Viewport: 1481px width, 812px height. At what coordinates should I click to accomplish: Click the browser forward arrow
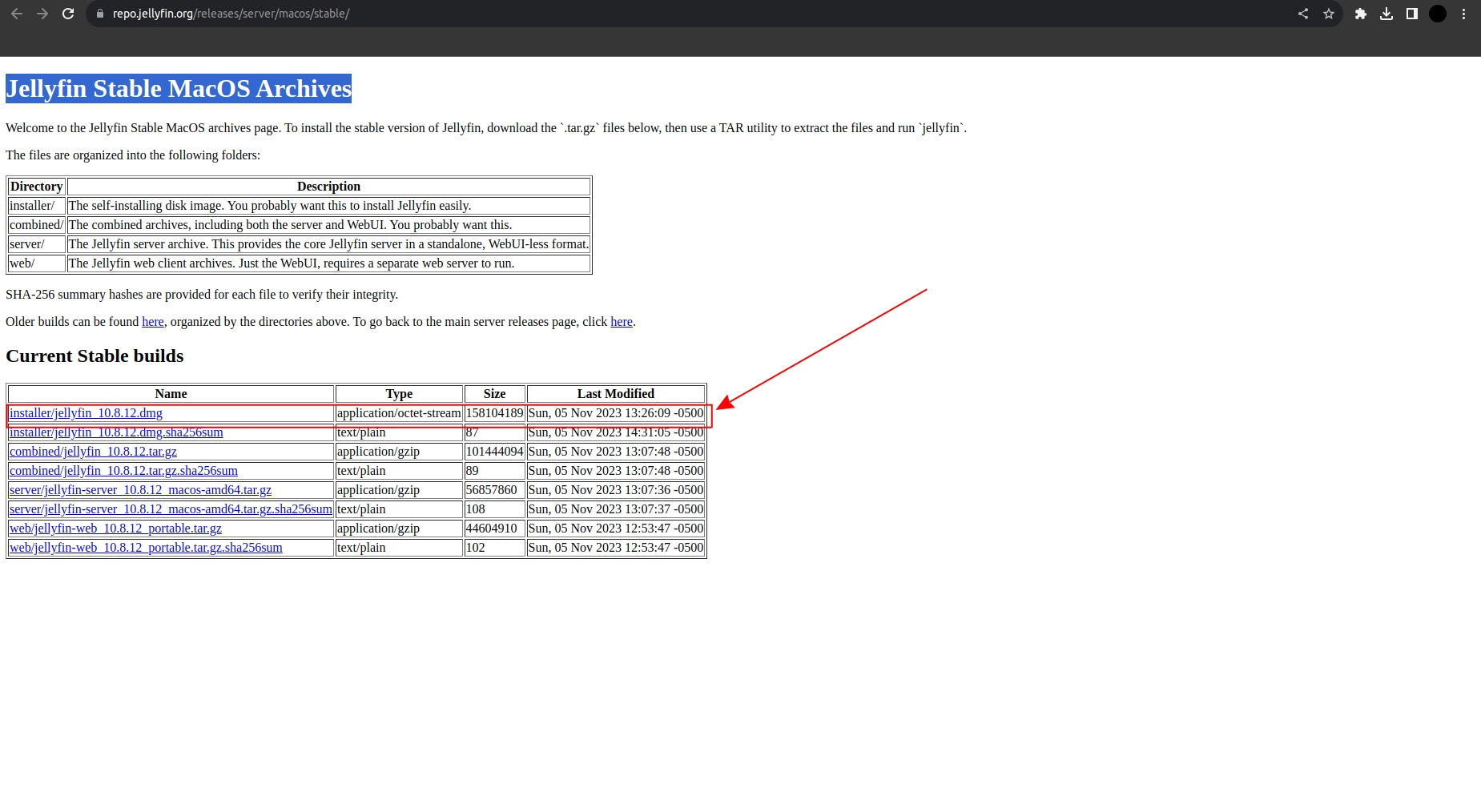[x=42, y=14]
